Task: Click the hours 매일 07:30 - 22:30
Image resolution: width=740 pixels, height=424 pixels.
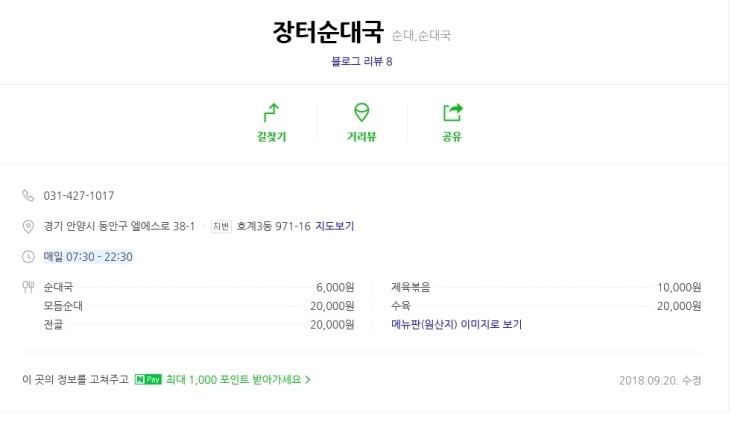Action: pos(88,257)
